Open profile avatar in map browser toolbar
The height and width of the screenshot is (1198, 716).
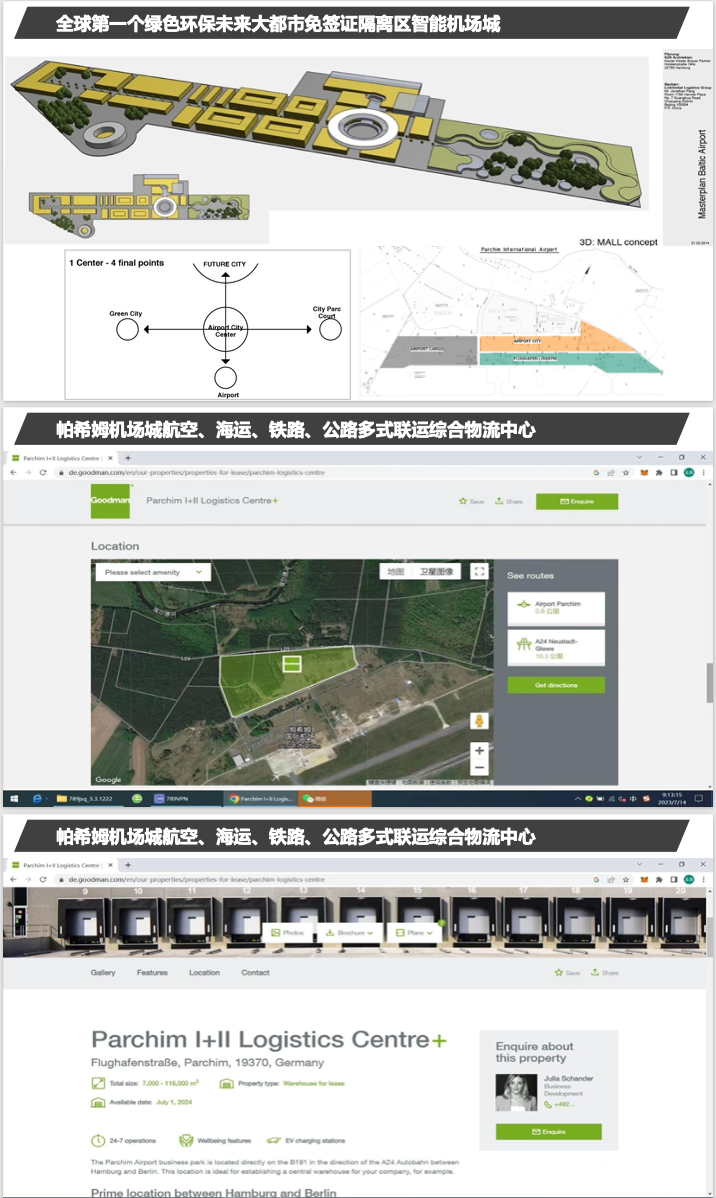click(689, 472)
